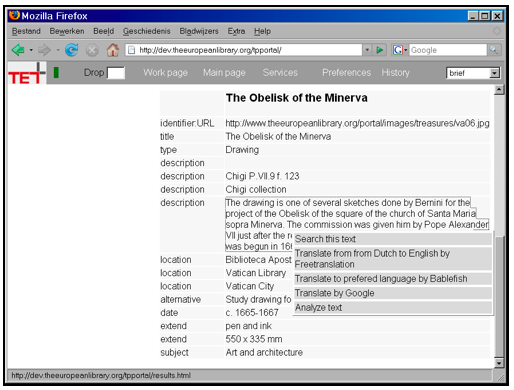Click the Vatican City location value
This screenshot has width=514, height=390.
[250, 286]
